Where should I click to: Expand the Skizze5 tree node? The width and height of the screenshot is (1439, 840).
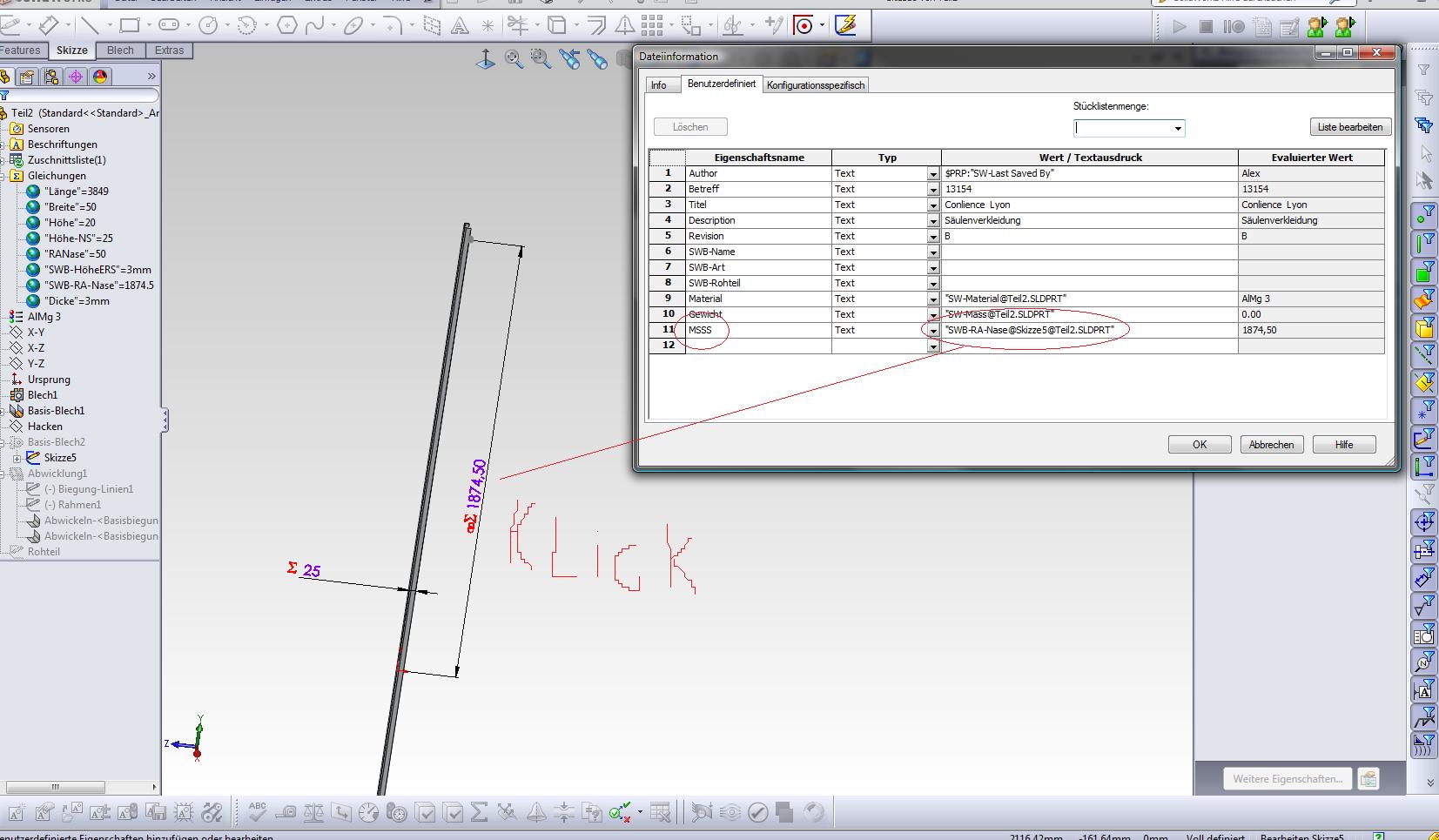pos(17,458)
